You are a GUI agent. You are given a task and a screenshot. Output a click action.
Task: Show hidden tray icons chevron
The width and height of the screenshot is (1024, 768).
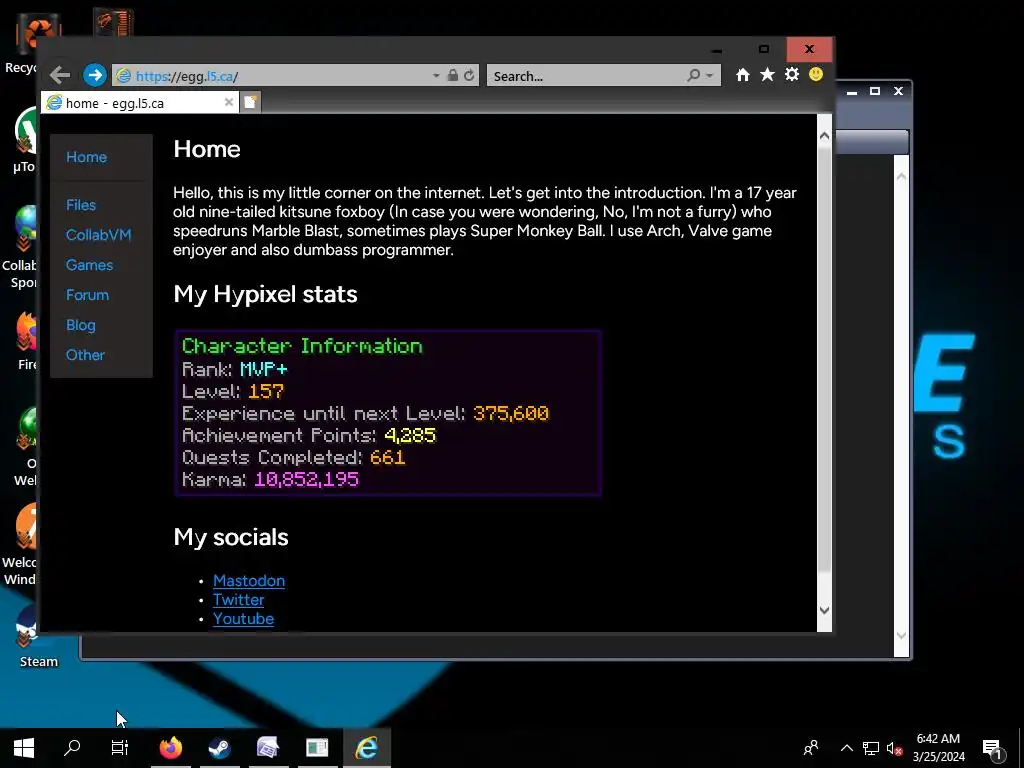pyautogui.click(x=846, y=748)
